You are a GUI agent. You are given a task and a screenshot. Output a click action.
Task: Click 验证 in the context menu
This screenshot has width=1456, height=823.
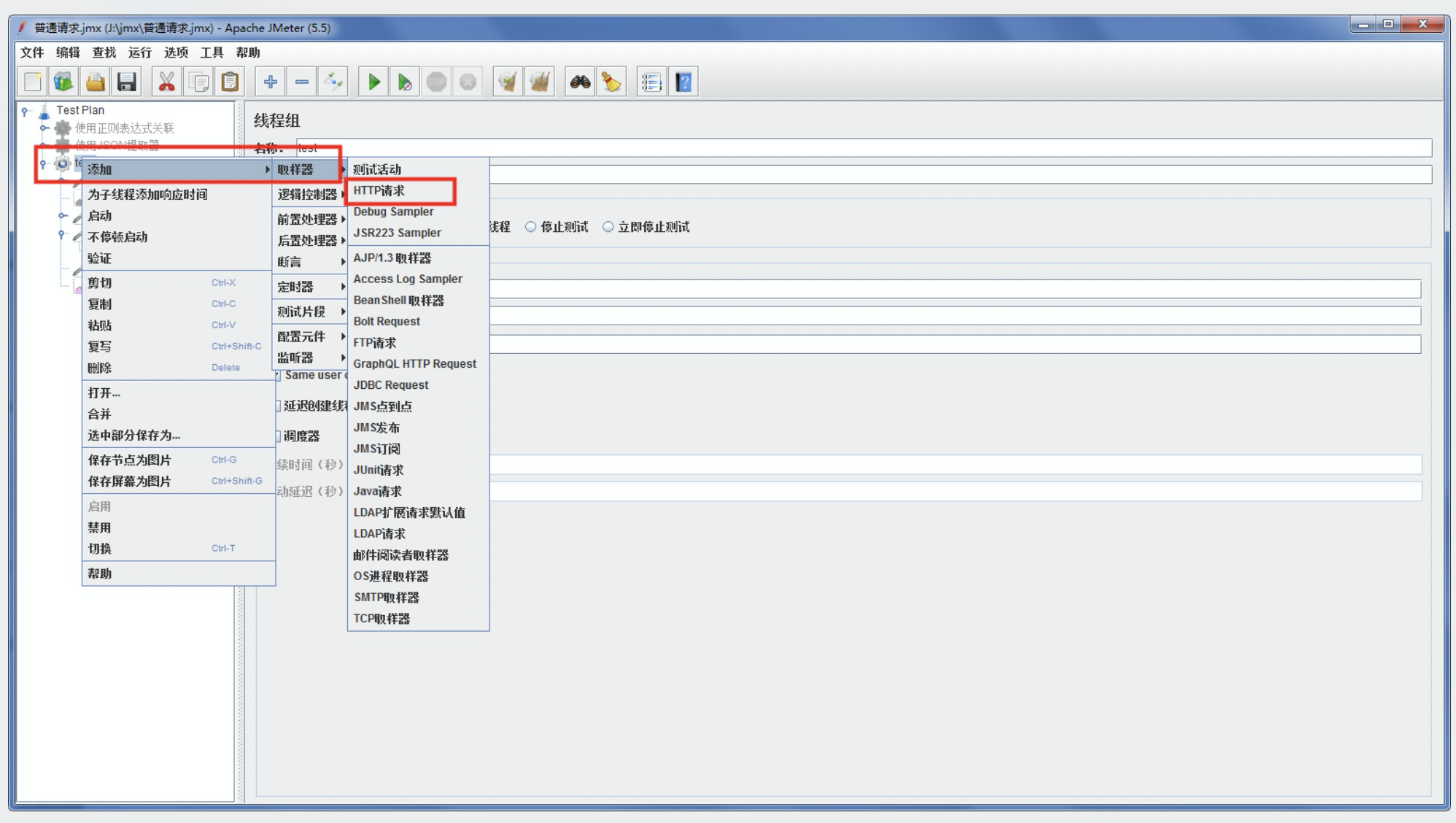[x=179, y=258]
